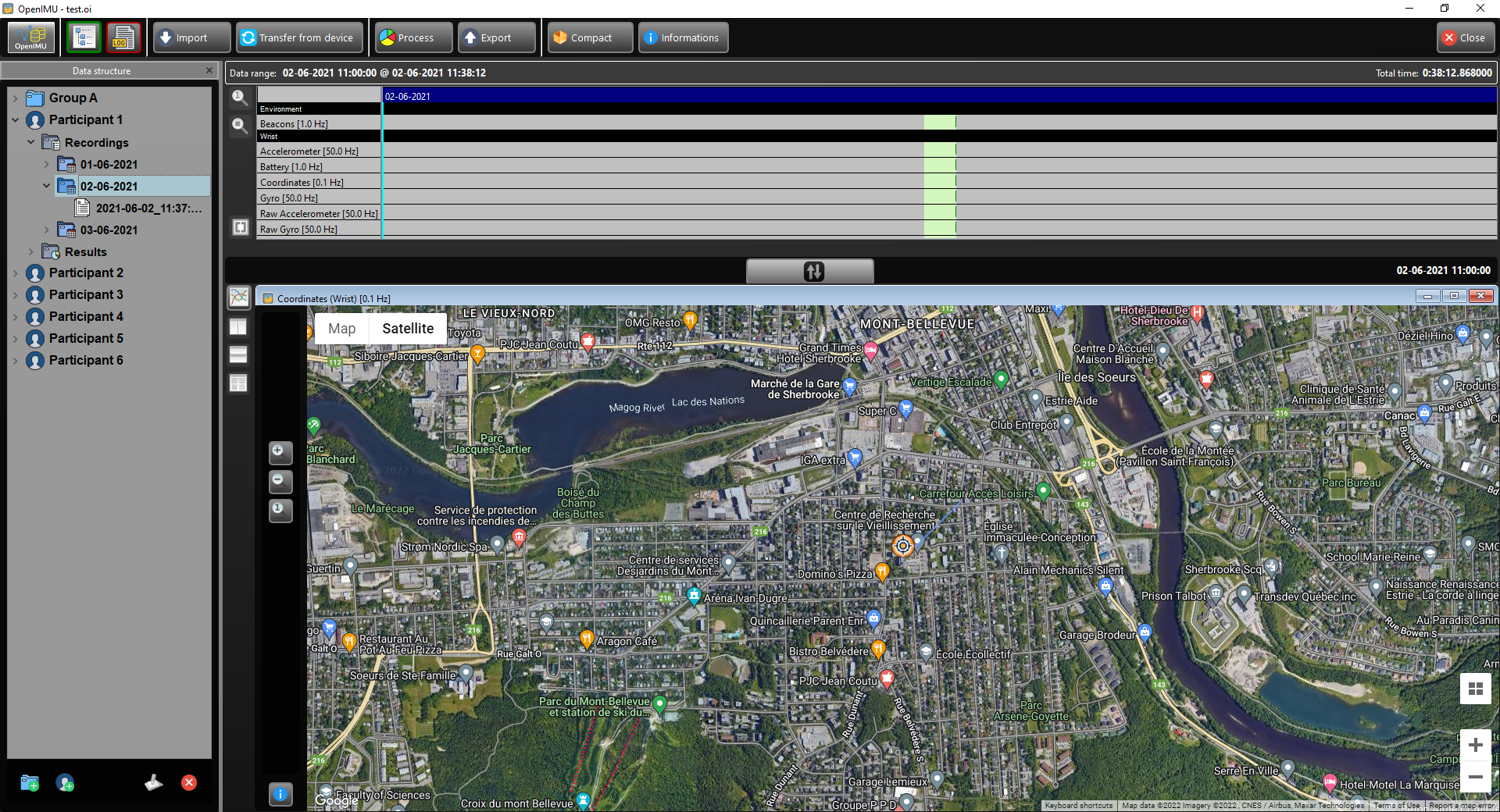
Task: Click the red delete item icon
Action: pos(189,782)
